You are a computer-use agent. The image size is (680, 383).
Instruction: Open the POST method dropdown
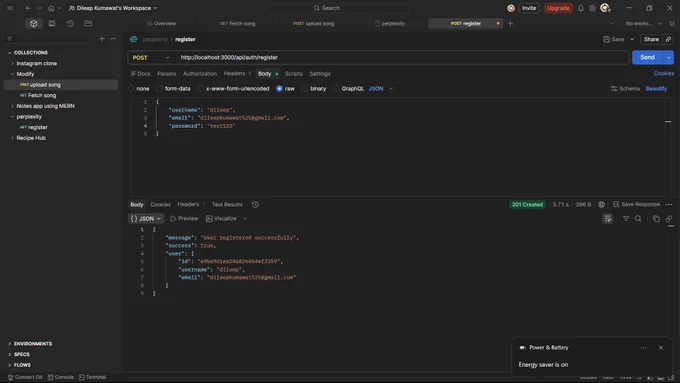point(151,57)
